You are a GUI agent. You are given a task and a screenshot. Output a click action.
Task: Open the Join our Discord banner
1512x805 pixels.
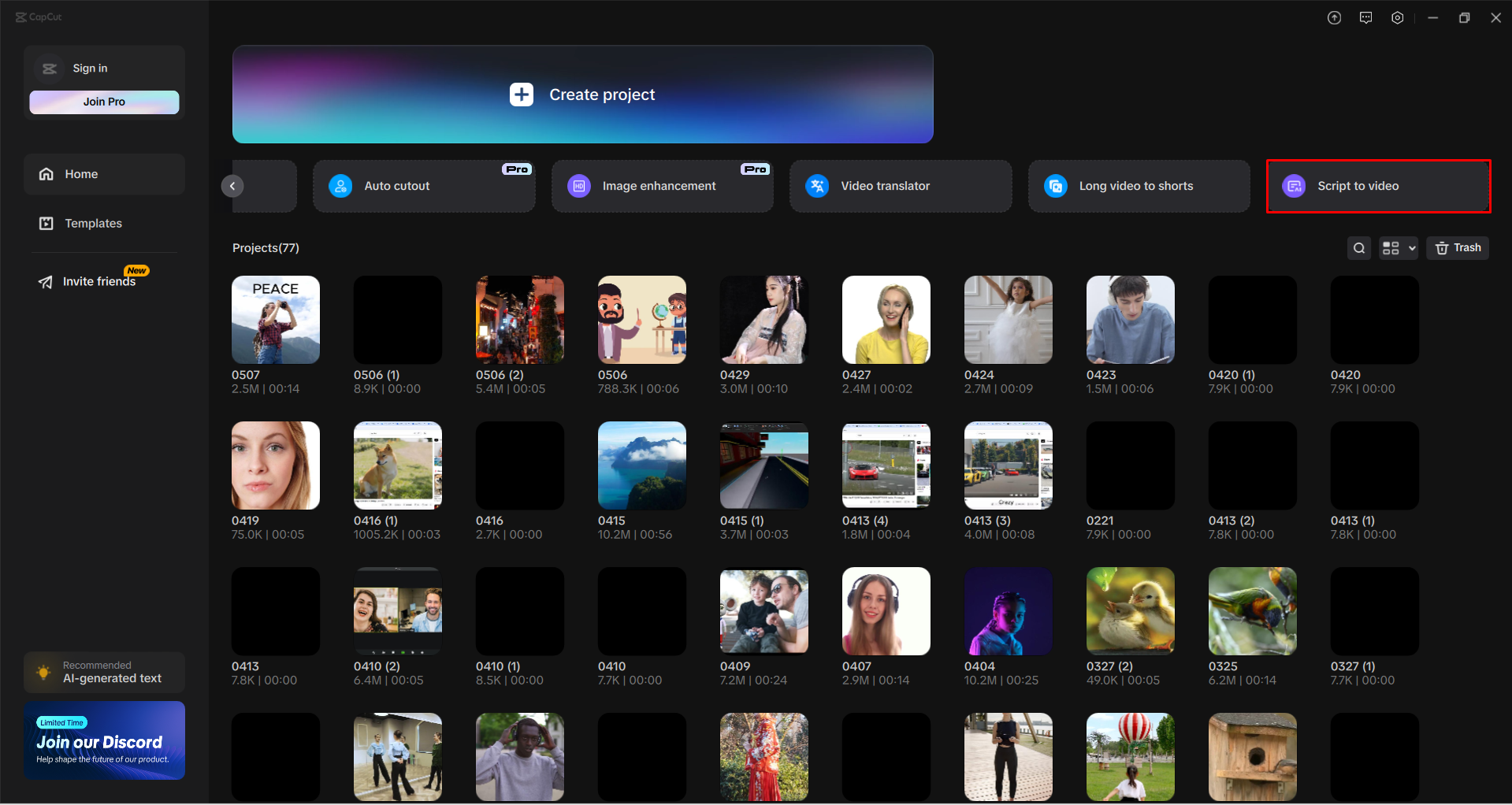point(104,740)
